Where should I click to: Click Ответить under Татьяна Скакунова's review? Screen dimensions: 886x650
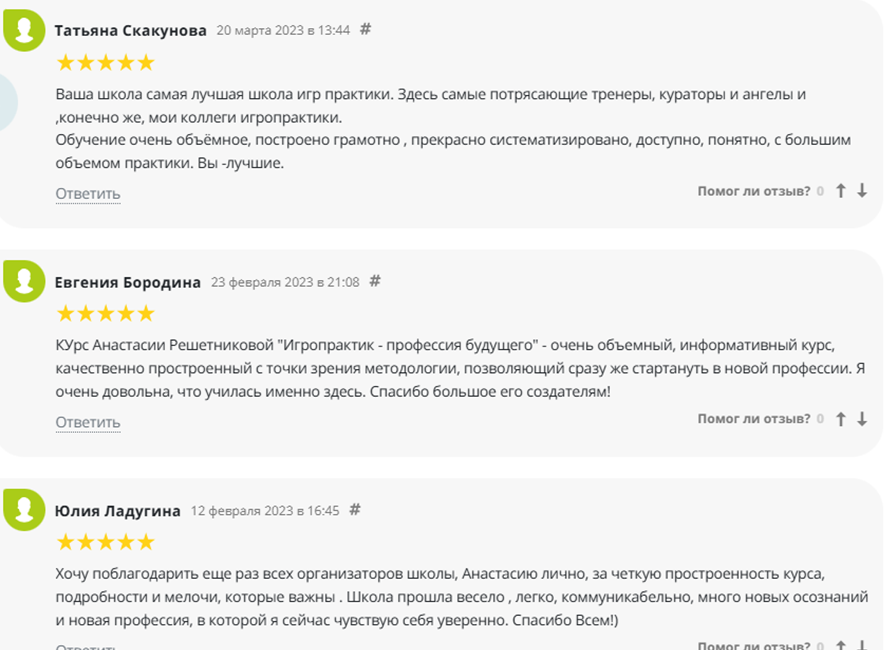pos(88,193)
